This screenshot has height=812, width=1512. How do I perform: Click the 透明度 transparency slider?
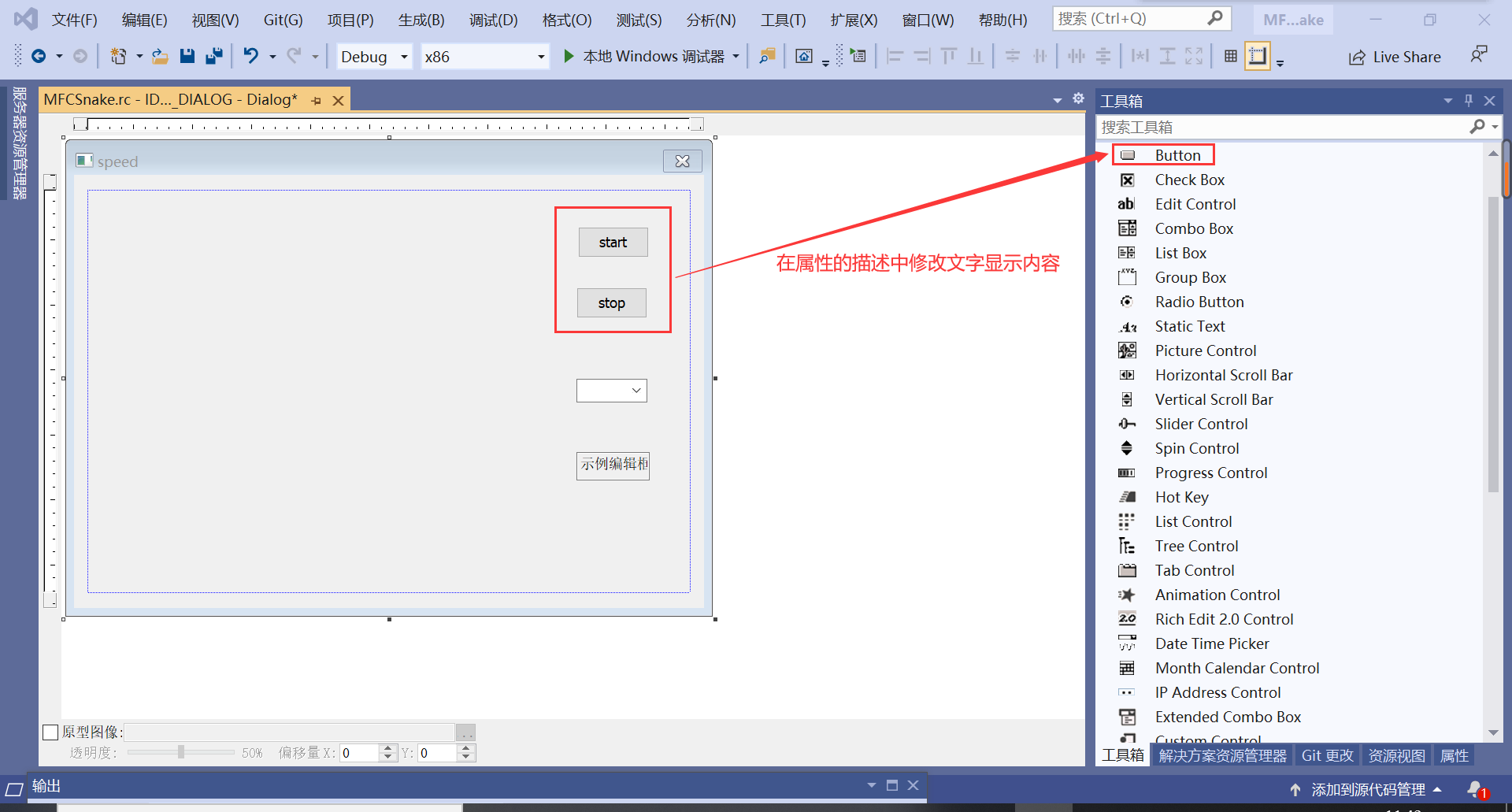[180, 752]
